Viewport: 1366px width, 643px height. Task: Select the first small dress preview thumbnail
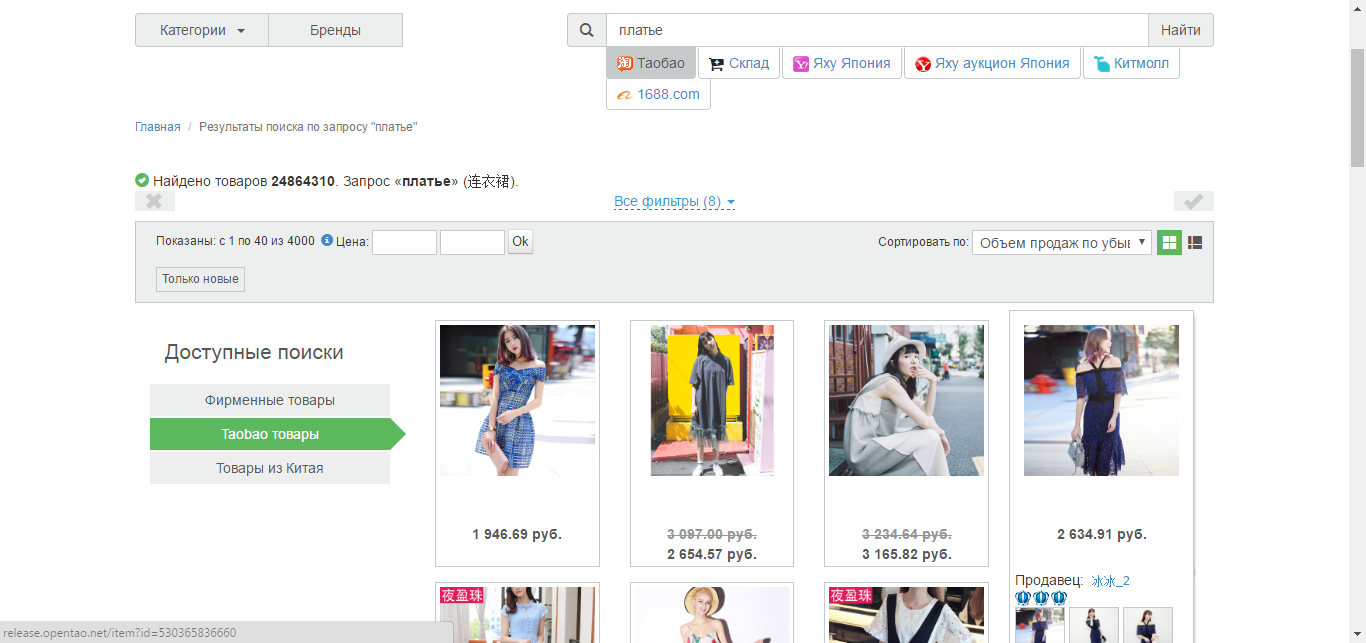click(1040, 625)
